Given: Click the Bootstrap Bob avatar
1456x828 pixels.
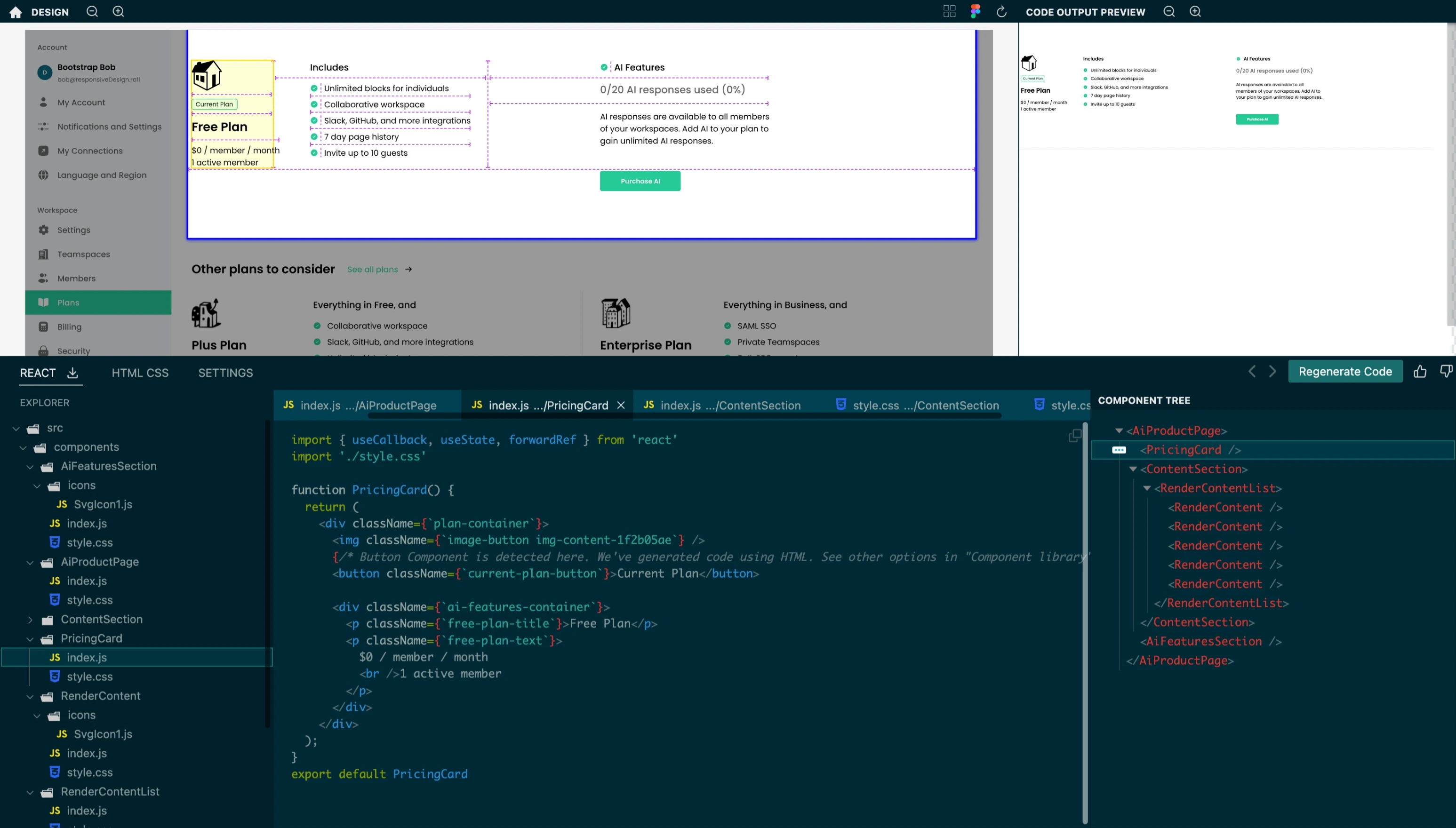Looking at the screenshot, I should click(x=44, y=72).
